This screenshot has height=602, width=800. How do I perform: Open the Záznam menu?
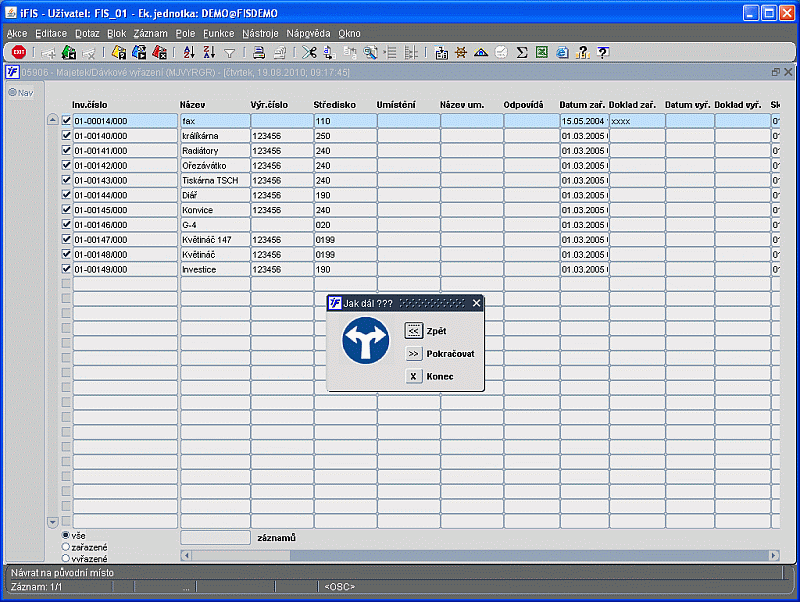(150, 33)
